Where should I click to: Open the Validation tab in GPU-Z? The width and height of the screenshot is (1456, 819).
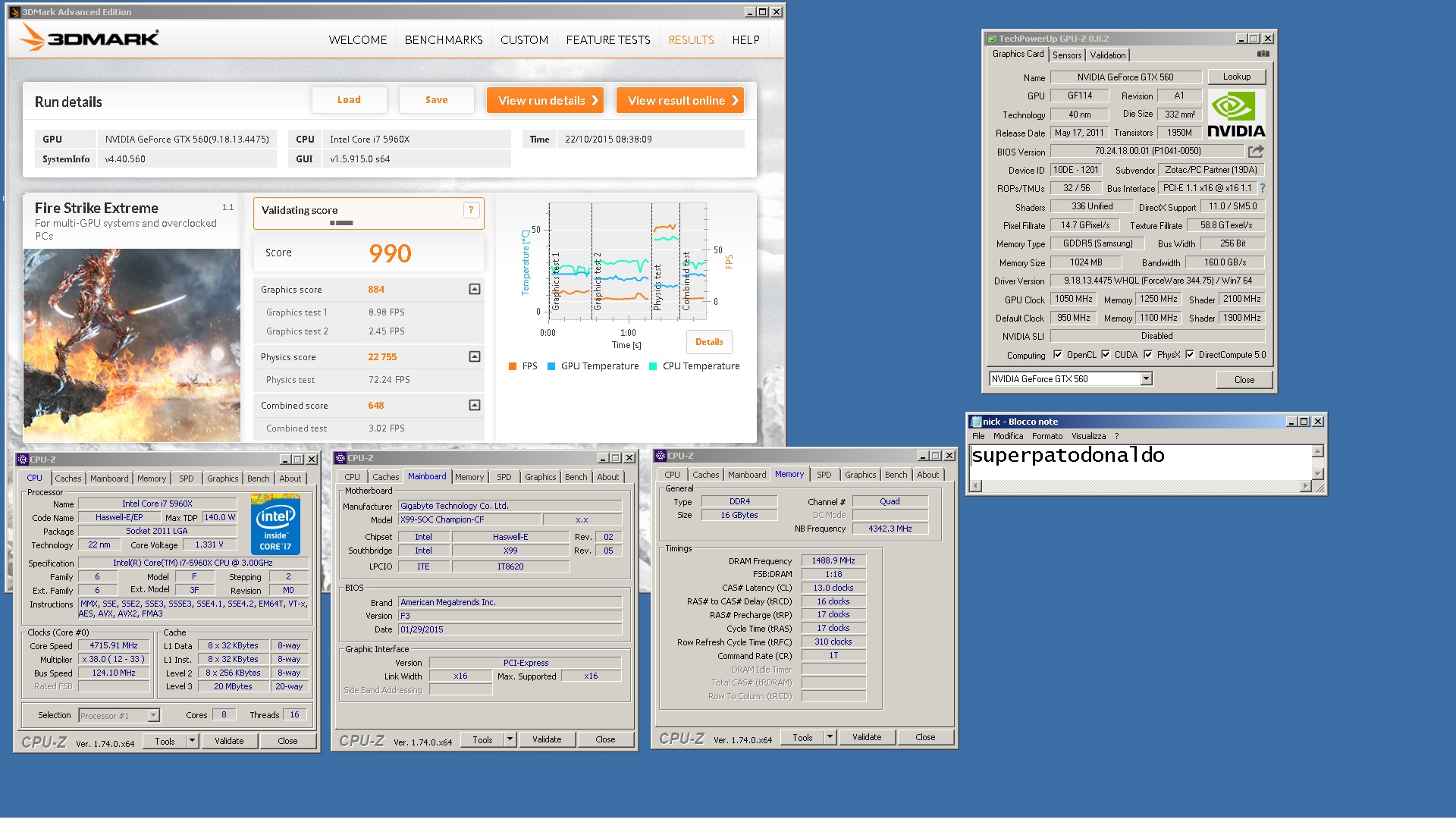click(x=1108, y=55)
